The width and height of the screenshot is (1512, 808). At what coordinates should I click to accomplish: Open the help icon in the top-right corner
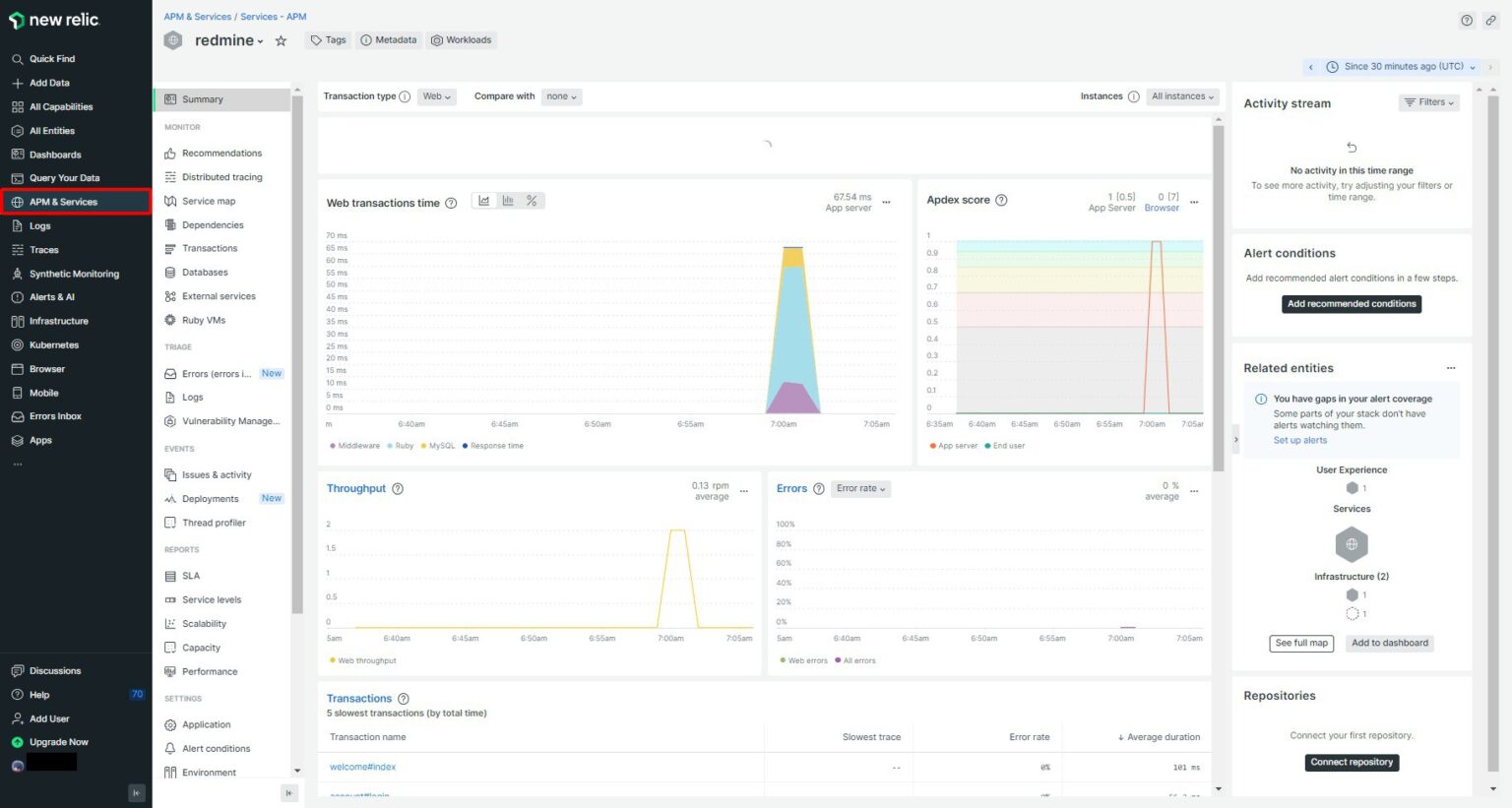1466,20
